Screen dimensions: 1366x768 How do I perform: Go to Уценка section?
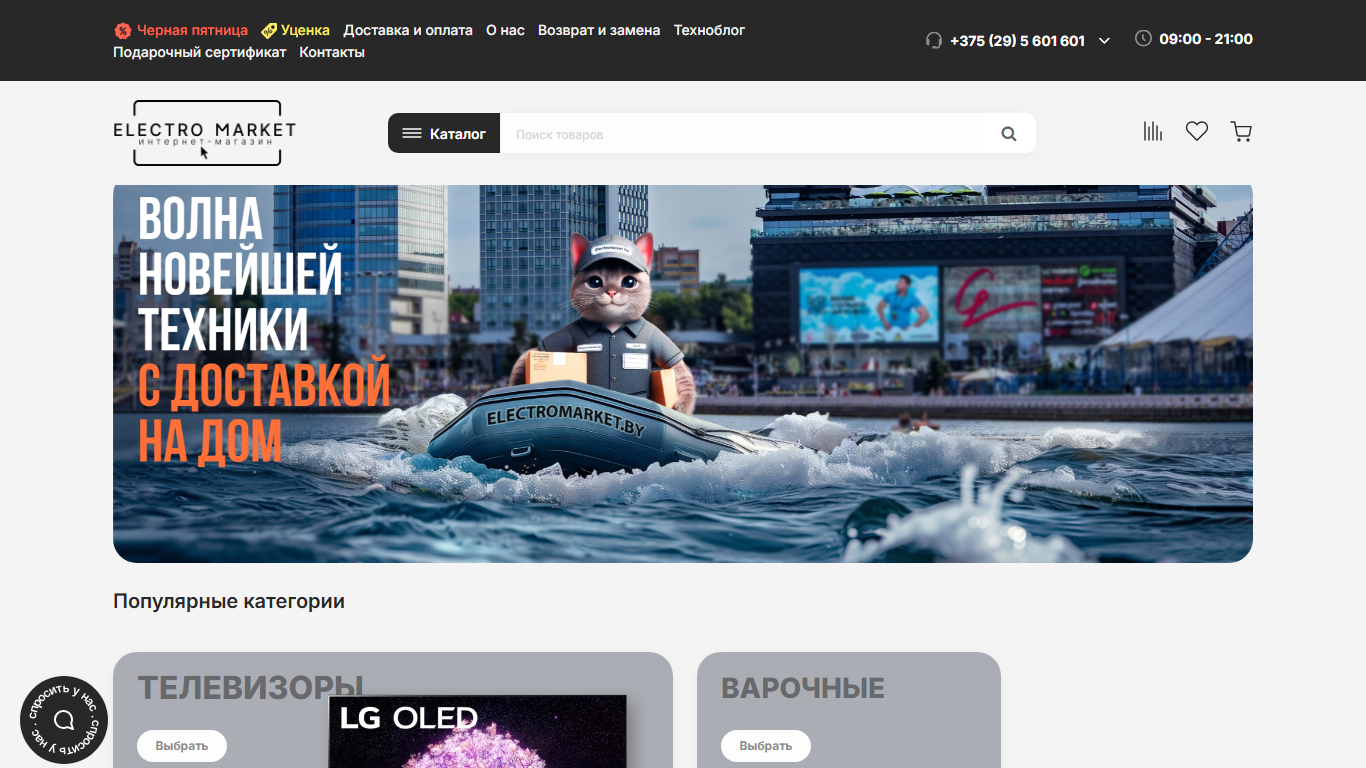[x=305, y=30]
